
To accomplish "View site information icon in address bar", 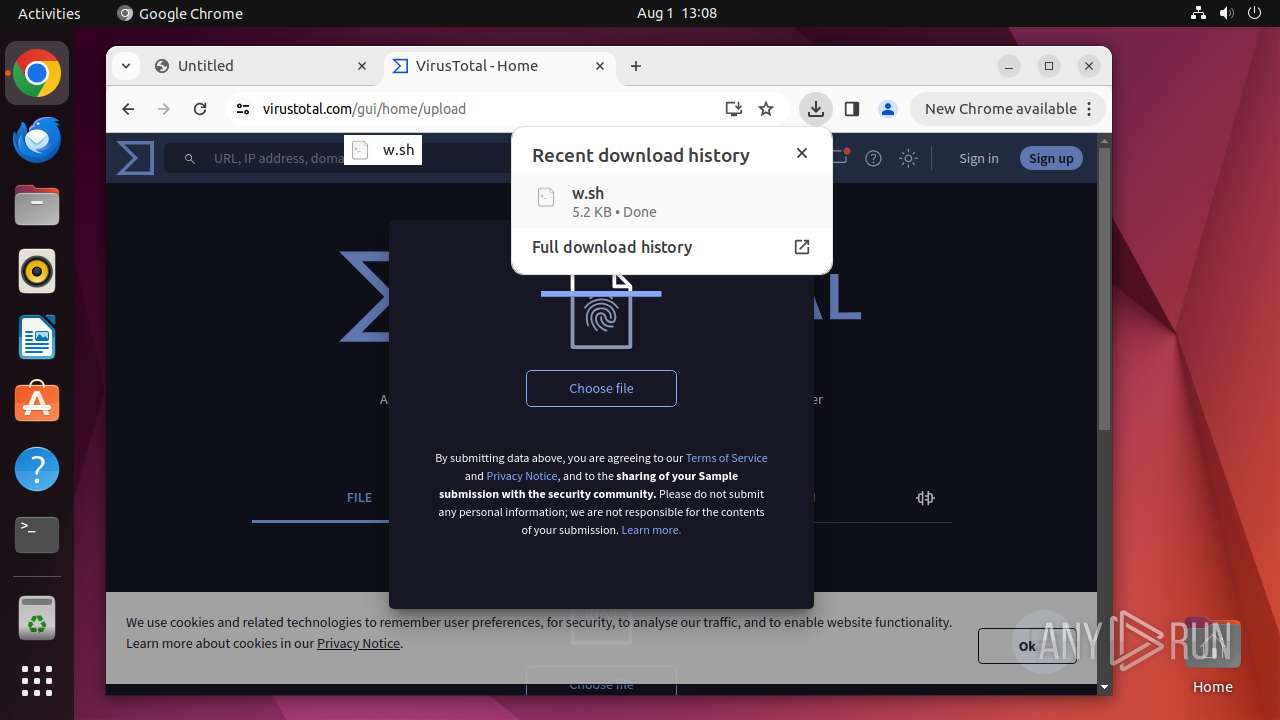I will coord(242,109).
